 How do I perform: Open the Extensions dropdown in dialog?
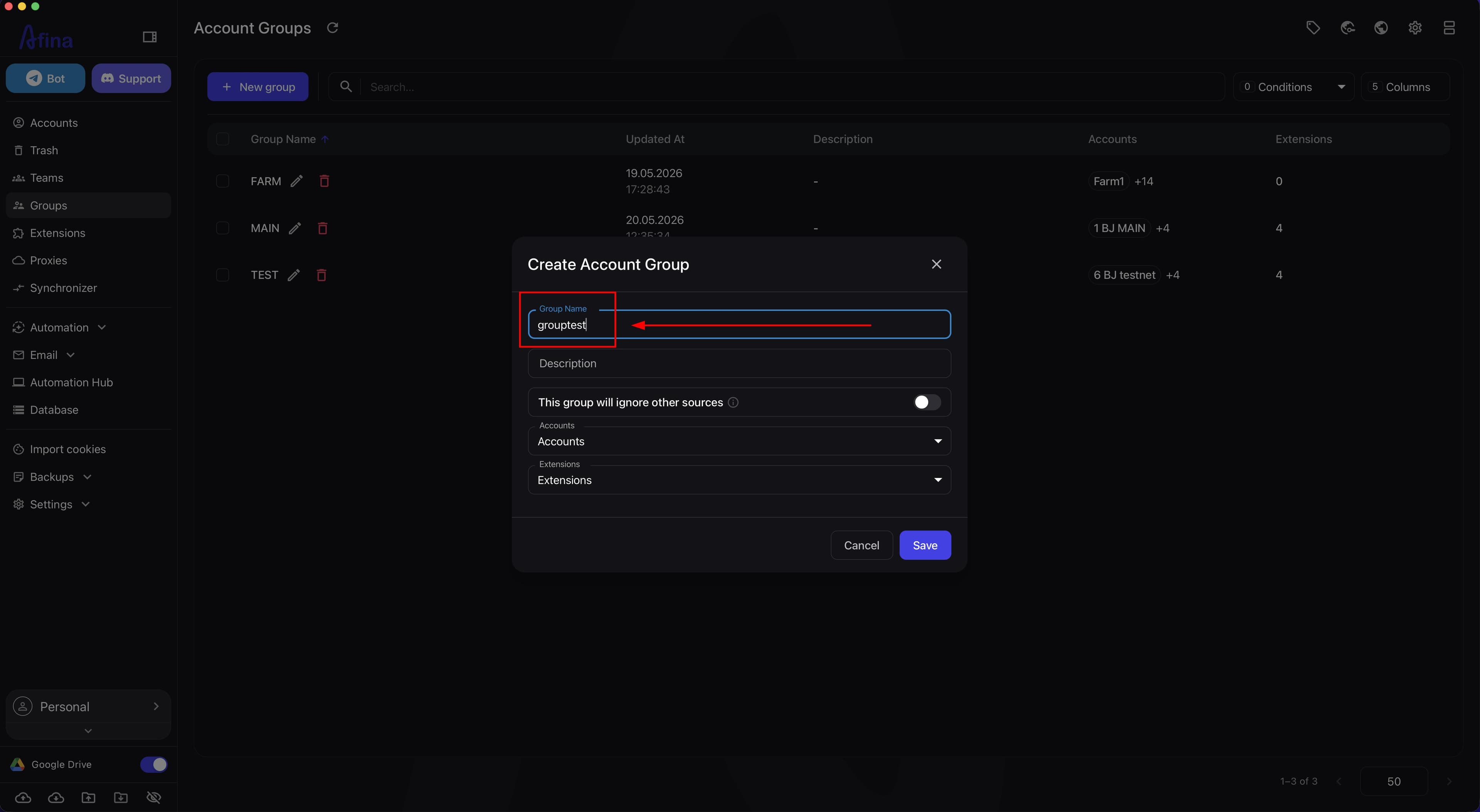pyautogui.click(x=740, y=480)
